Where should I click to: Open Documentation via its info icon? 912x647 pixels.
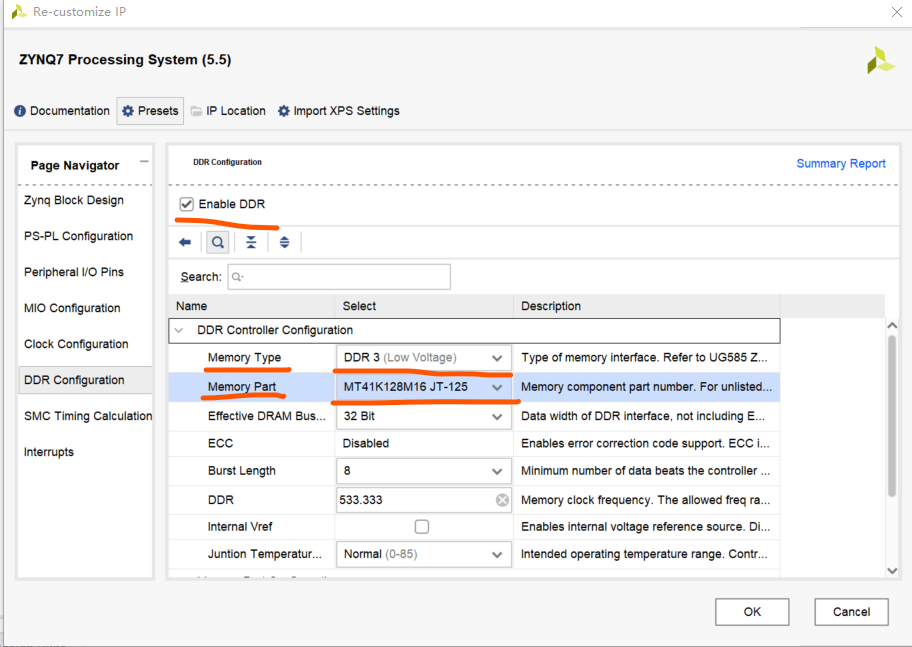20,111
